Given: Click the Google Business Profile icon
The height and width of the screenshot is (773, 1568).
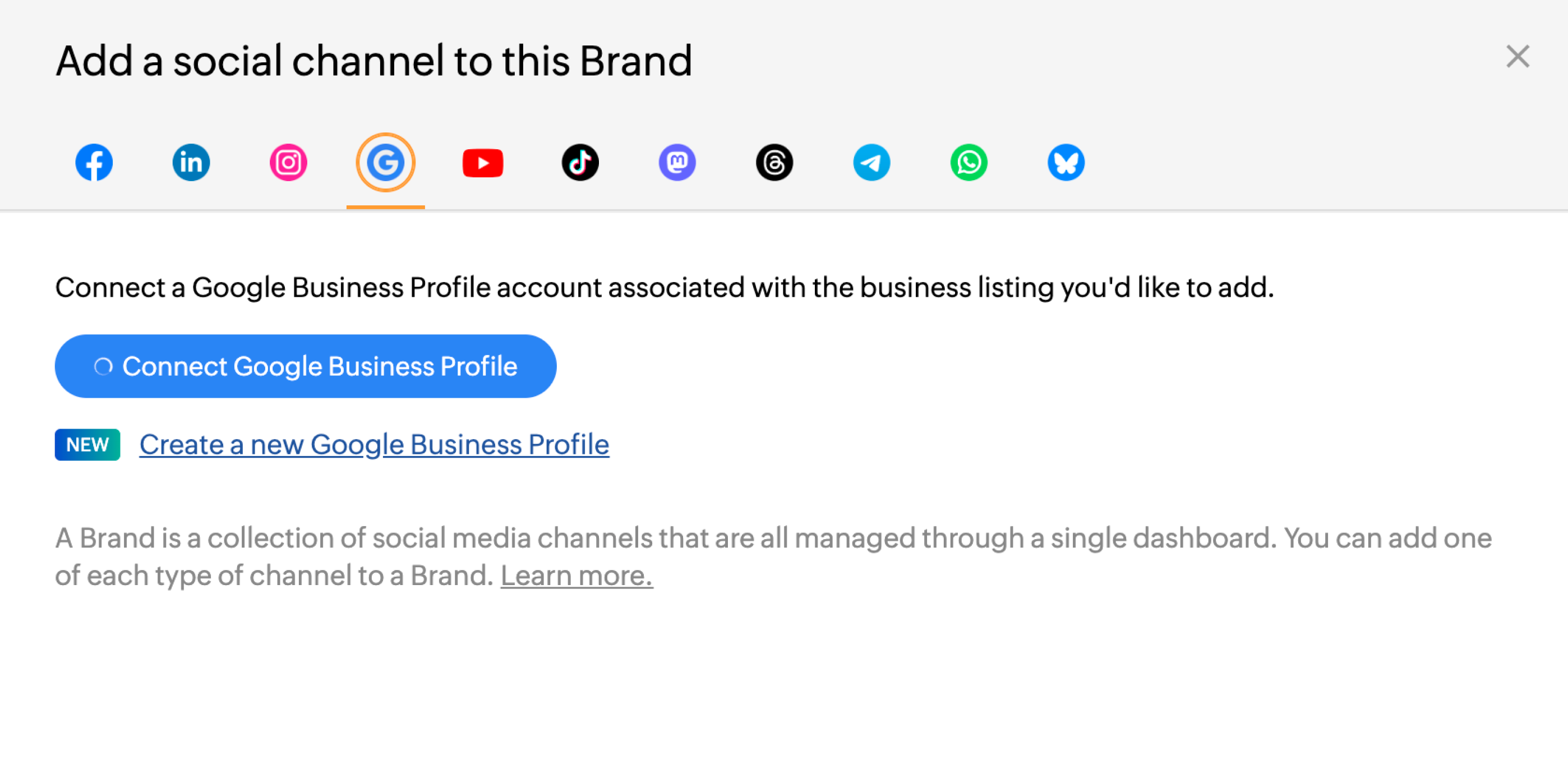Looking at the screenshot, I should click(x=385, y=163).
